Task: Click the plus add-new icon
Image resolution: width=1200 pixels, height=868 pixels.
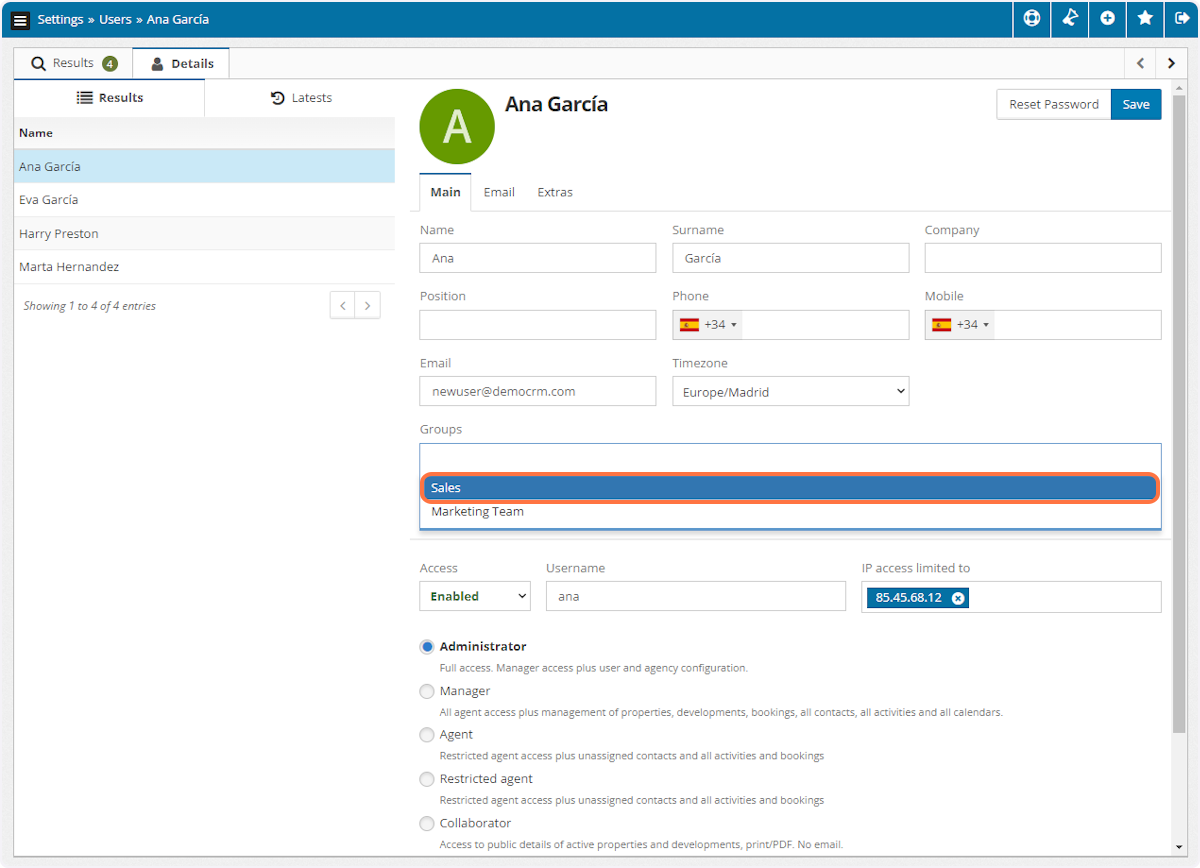Action: tap(1107, 19)
